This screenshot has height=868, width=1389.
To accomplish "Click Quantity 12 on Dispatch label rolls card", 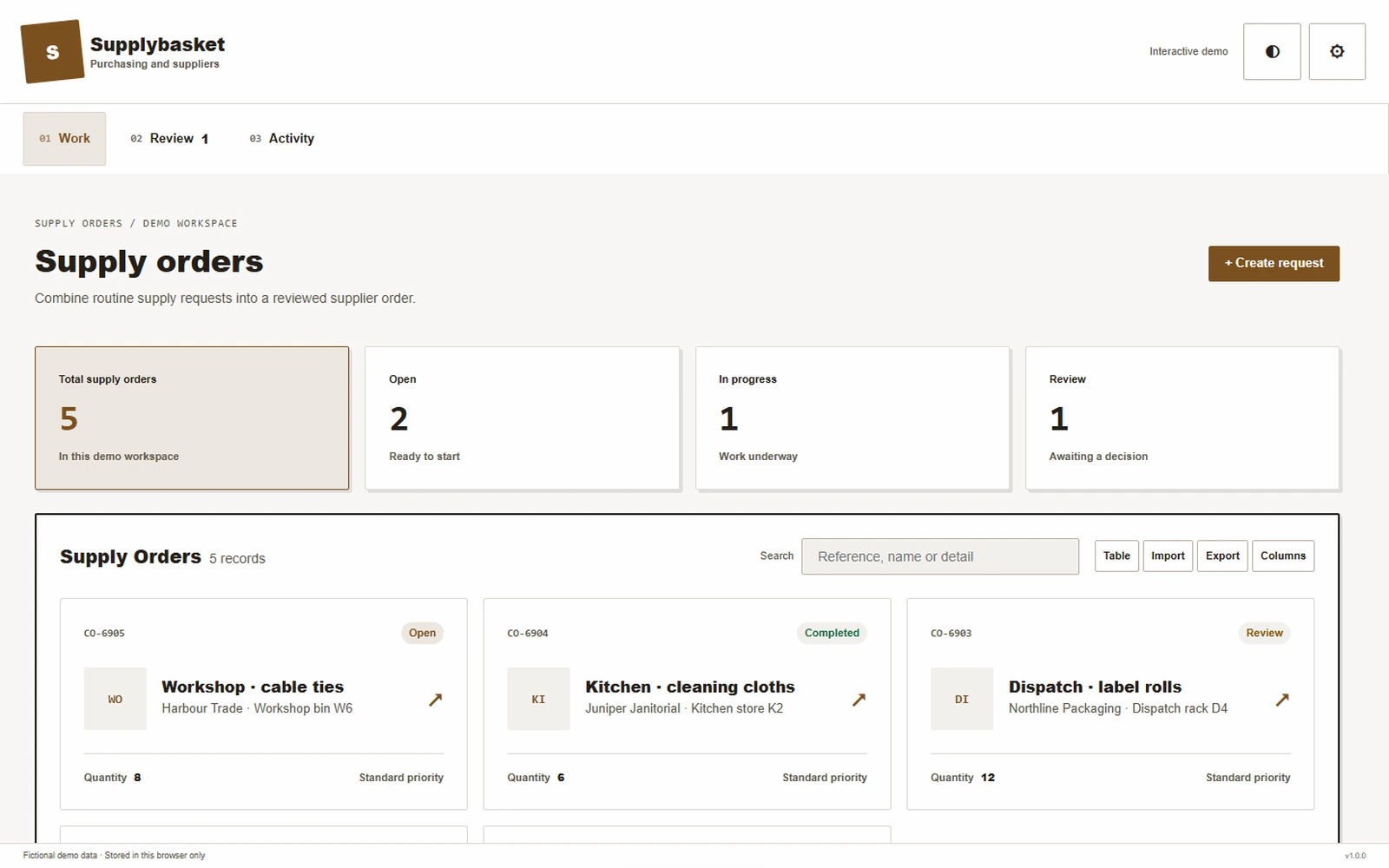I will pos(963,778).
